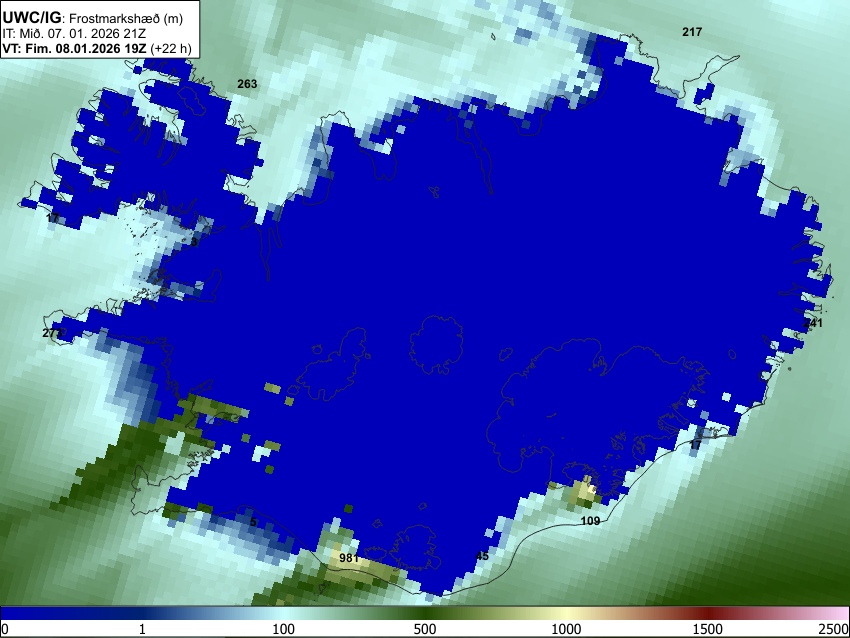Click the map value '981'
This screenshot has height=638, width=850.
pos(349,558)
